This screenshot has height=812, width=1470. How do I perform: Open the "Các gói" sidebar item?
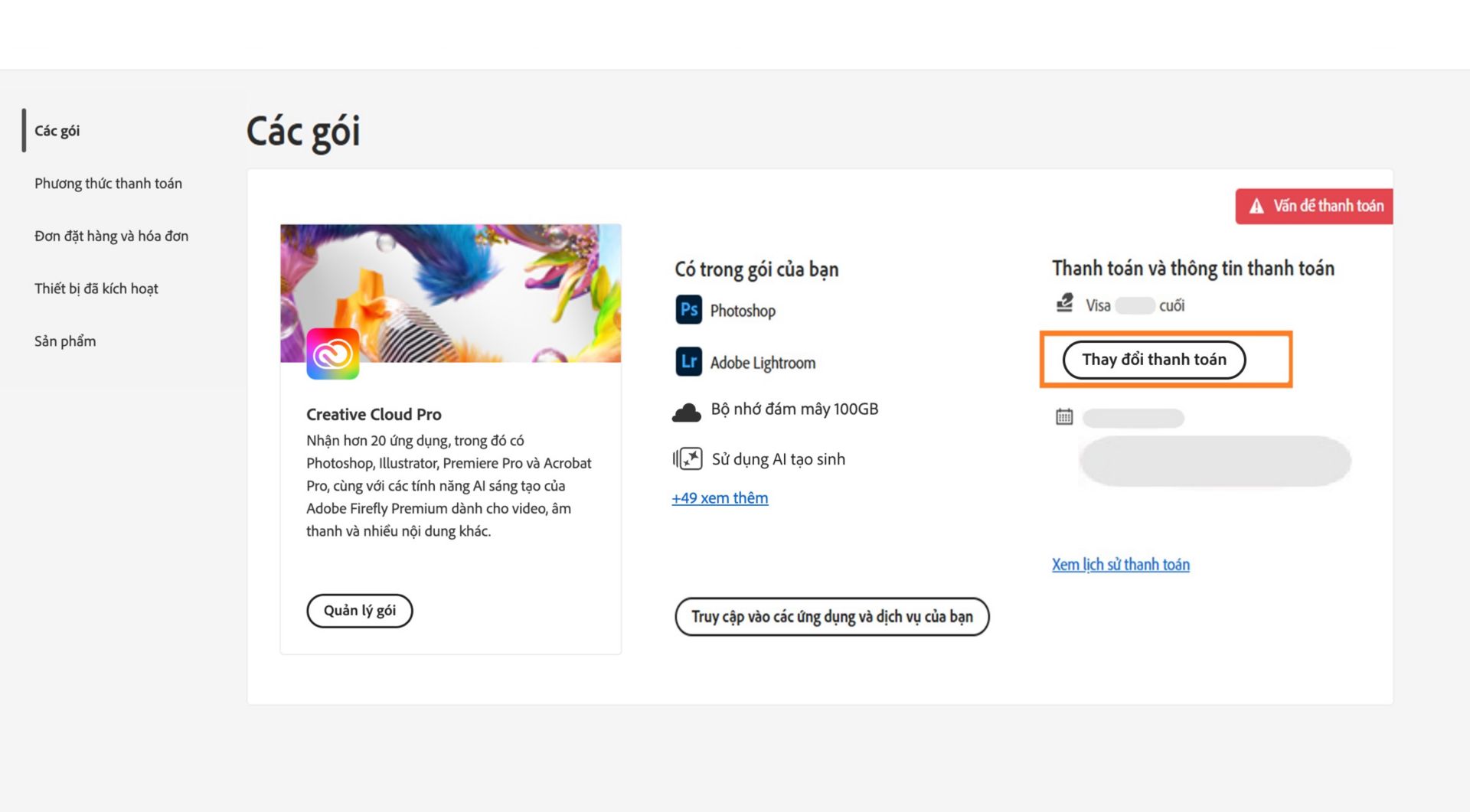point(57,131)
